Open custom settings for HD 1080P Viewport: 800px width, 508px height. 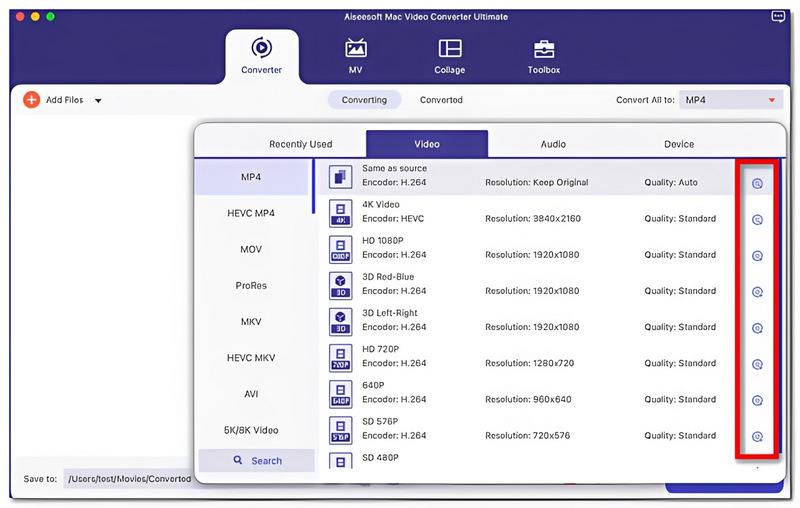tap(758, 256)
